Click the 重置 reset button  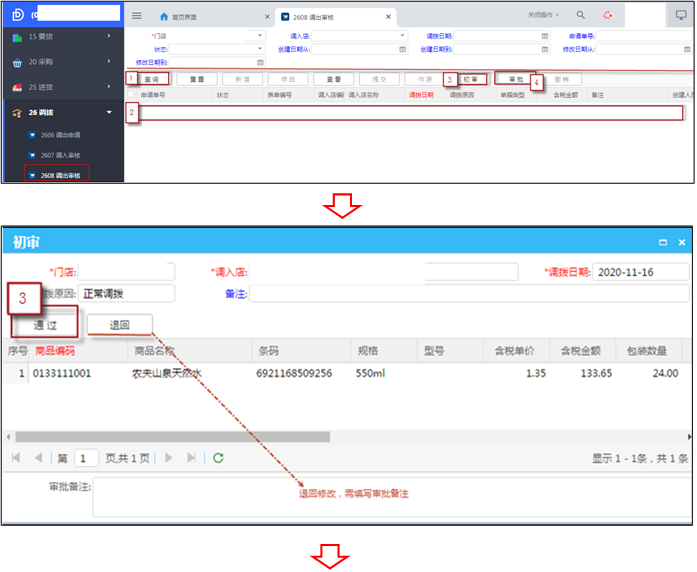[197, 79]
